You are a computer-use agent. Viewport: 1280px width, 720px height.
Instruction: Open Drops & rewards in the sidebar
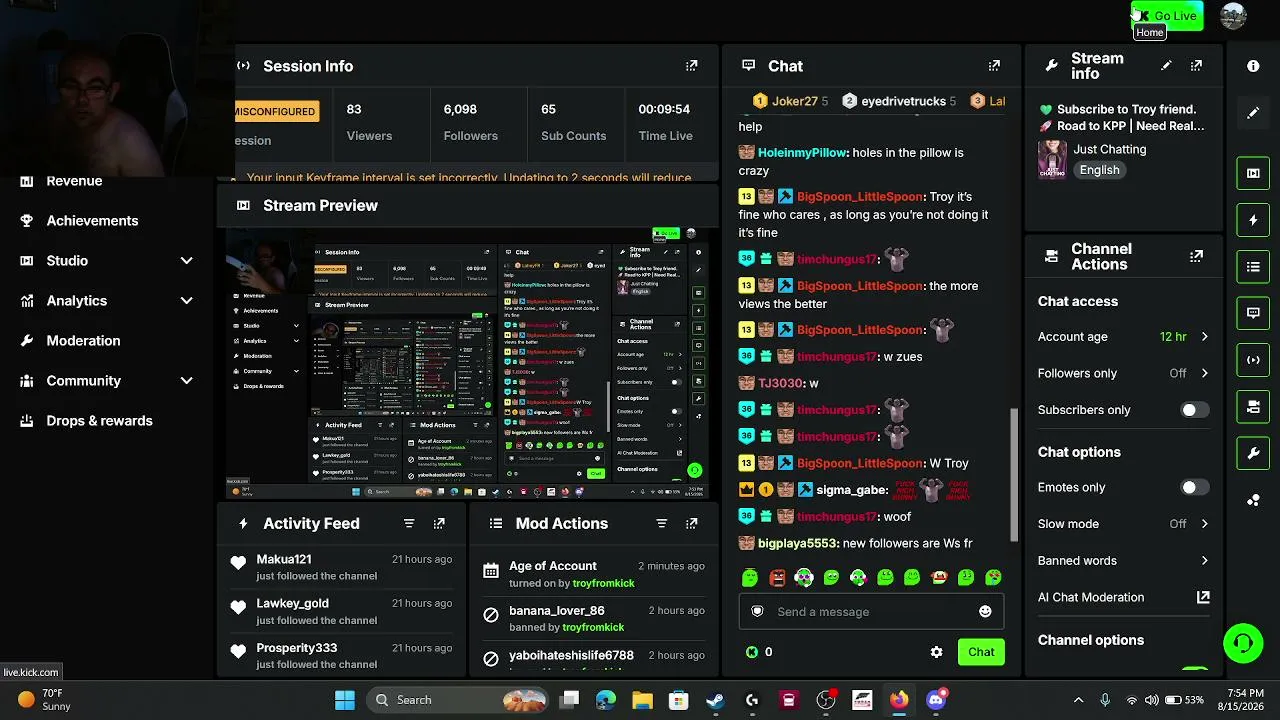point(99,421)
